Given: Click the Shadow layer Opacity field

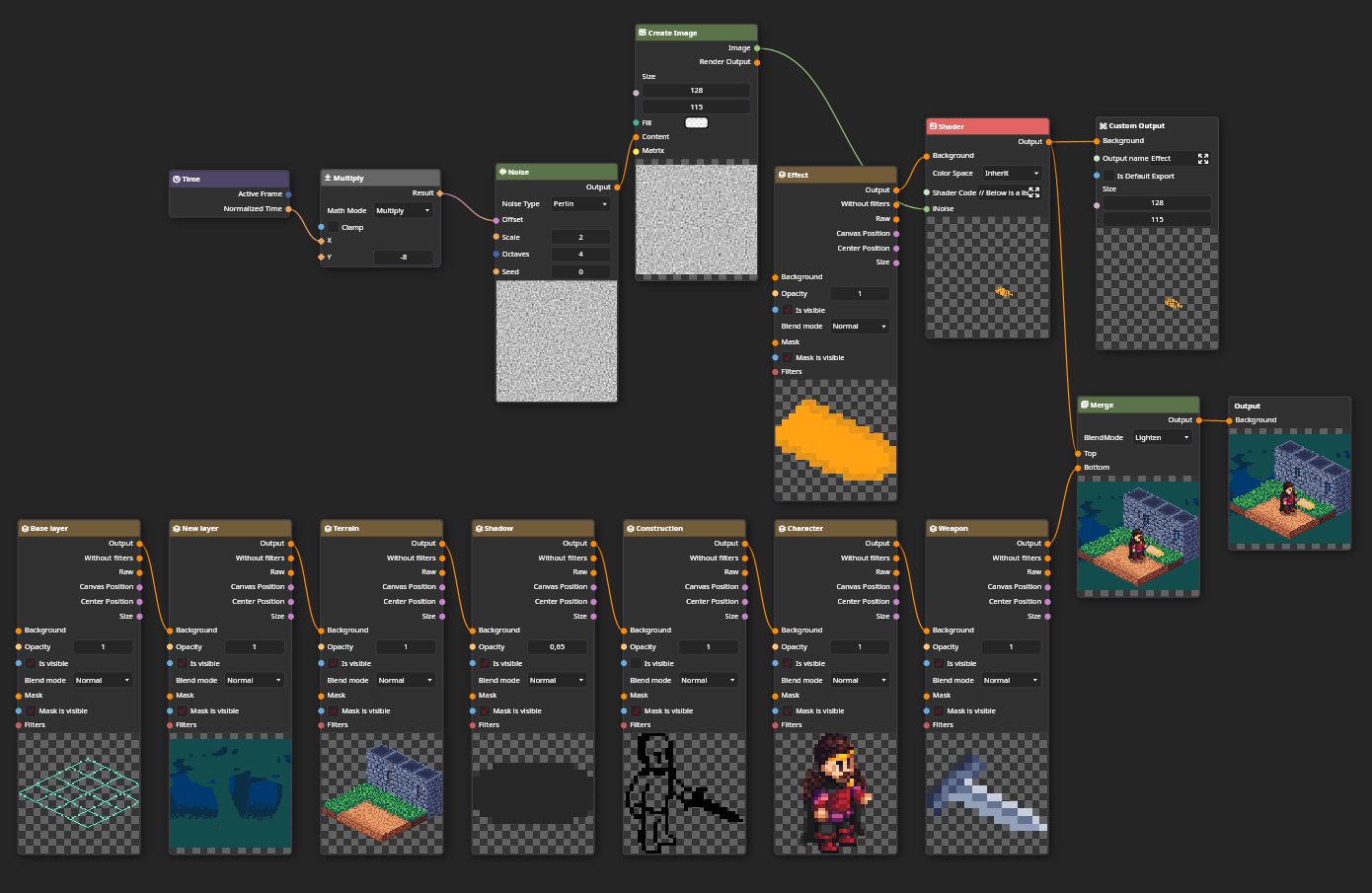Looking at the screenshot, I should [x=557, y=647].
